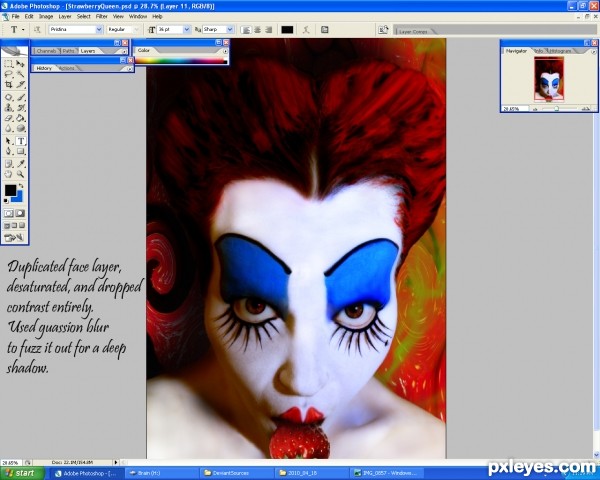The width and height of the screenshot is (600, 480).
Task: Open the History palette options menu arrow
Action: pos(130,69)
